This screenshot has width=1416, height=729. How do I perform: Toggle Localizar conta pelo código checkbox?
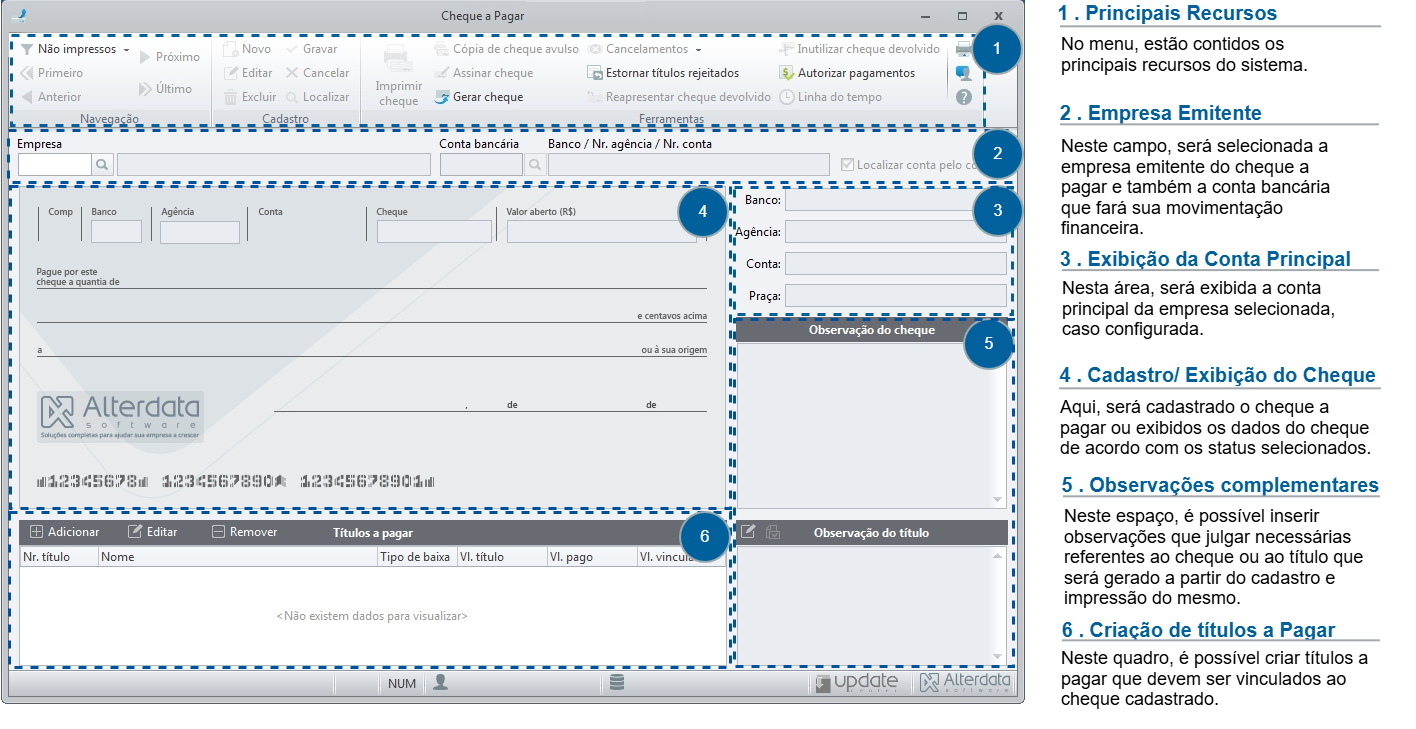pos(848,164)
